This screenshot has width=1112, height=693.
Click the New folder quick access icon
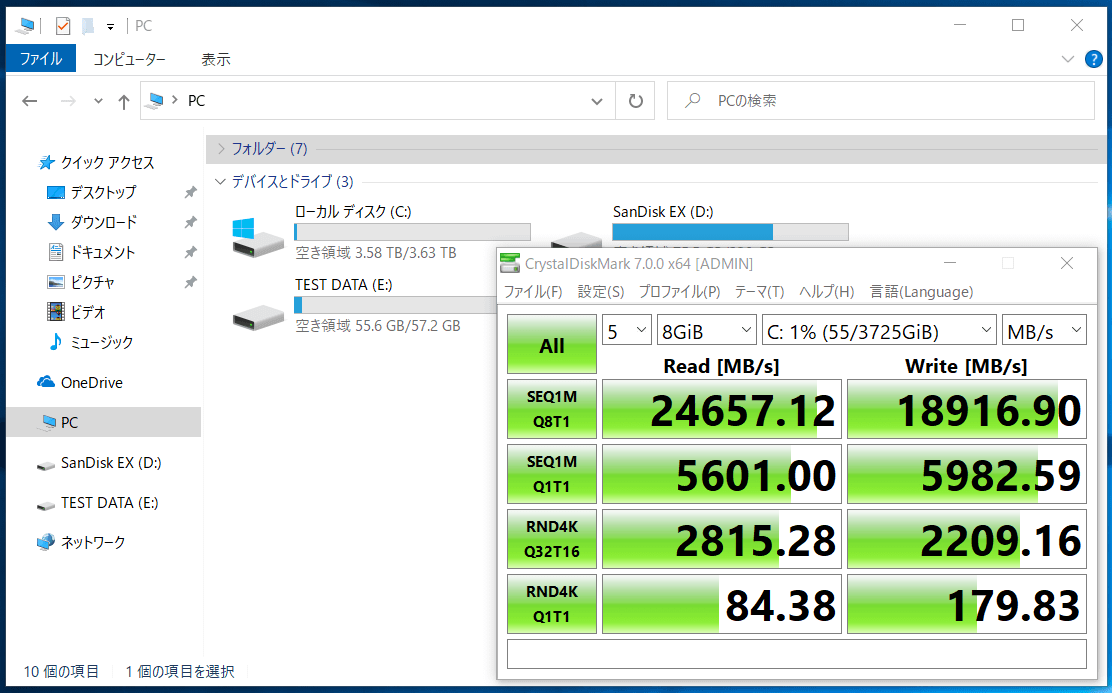pos(88,26)
